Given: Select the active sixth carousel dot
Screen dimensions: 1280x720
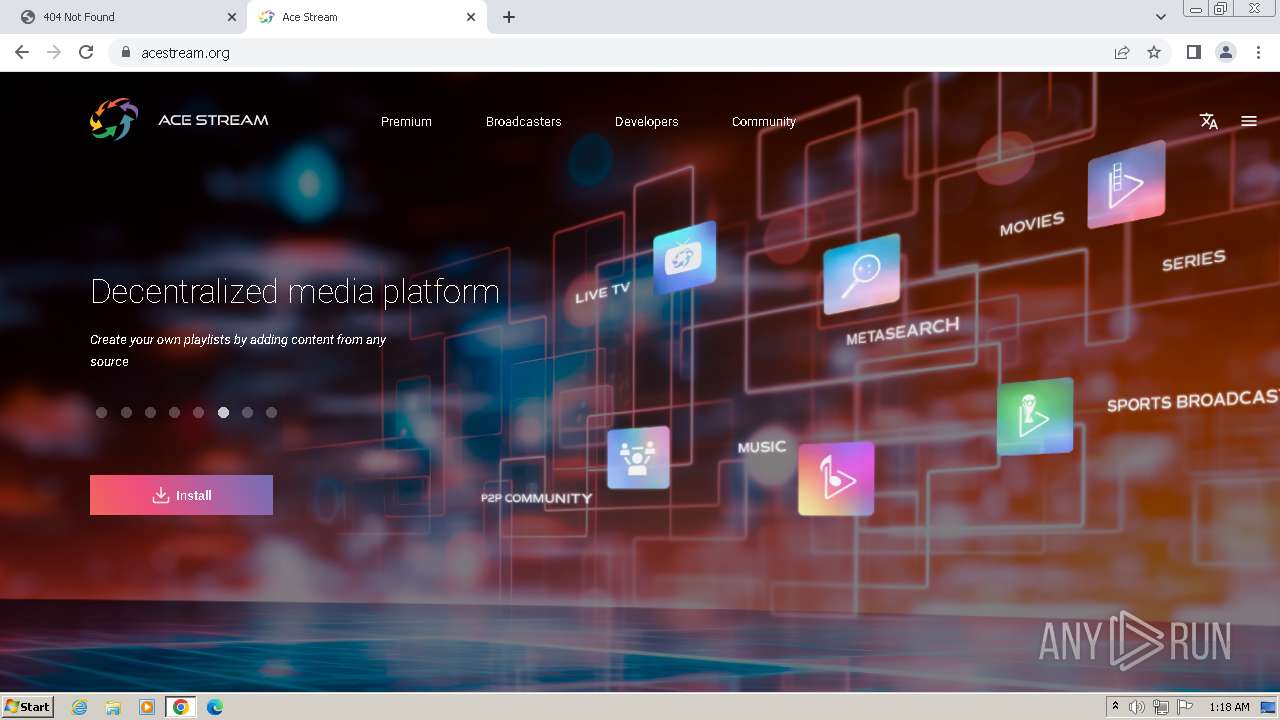Looking at the screenshot, I should (x=223, y=412).
